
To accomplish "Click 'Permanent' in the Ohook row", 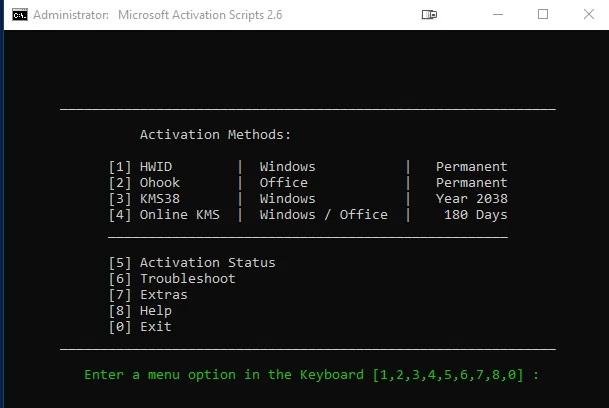I will click(472, 183).
